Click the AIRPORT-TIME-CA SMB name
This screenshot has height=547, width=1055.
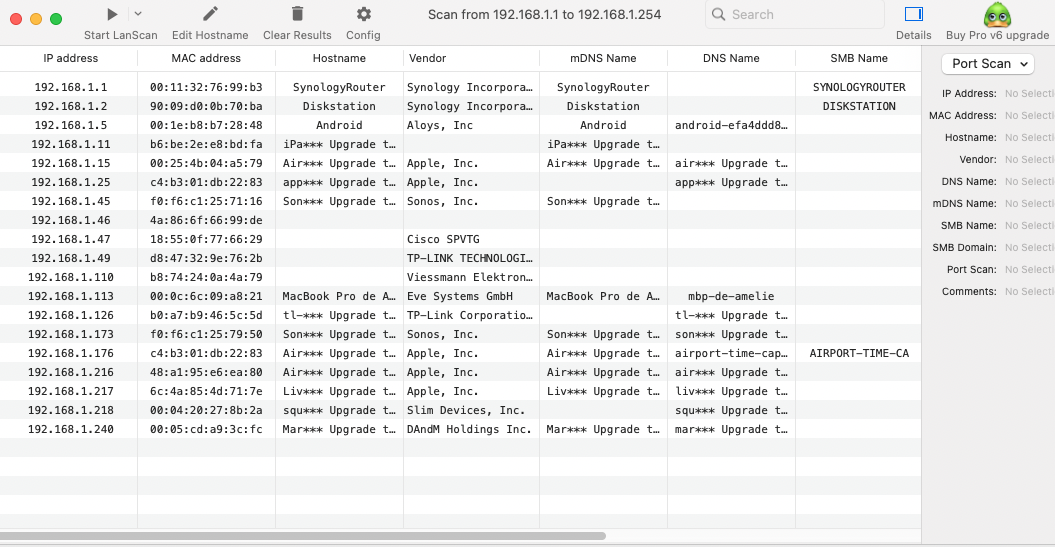859,353
